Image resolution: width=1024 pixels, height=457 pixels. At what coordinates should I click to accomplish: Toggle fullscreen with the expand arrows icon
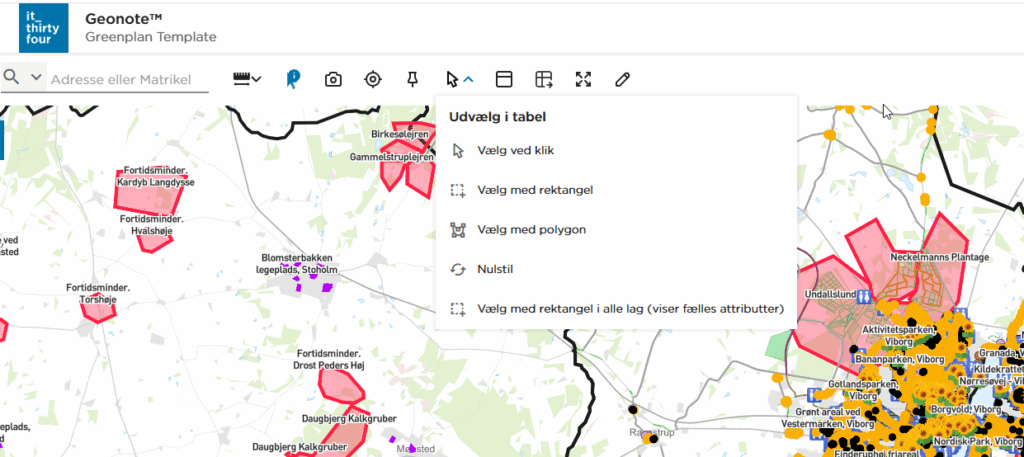(x=584, y=79)
